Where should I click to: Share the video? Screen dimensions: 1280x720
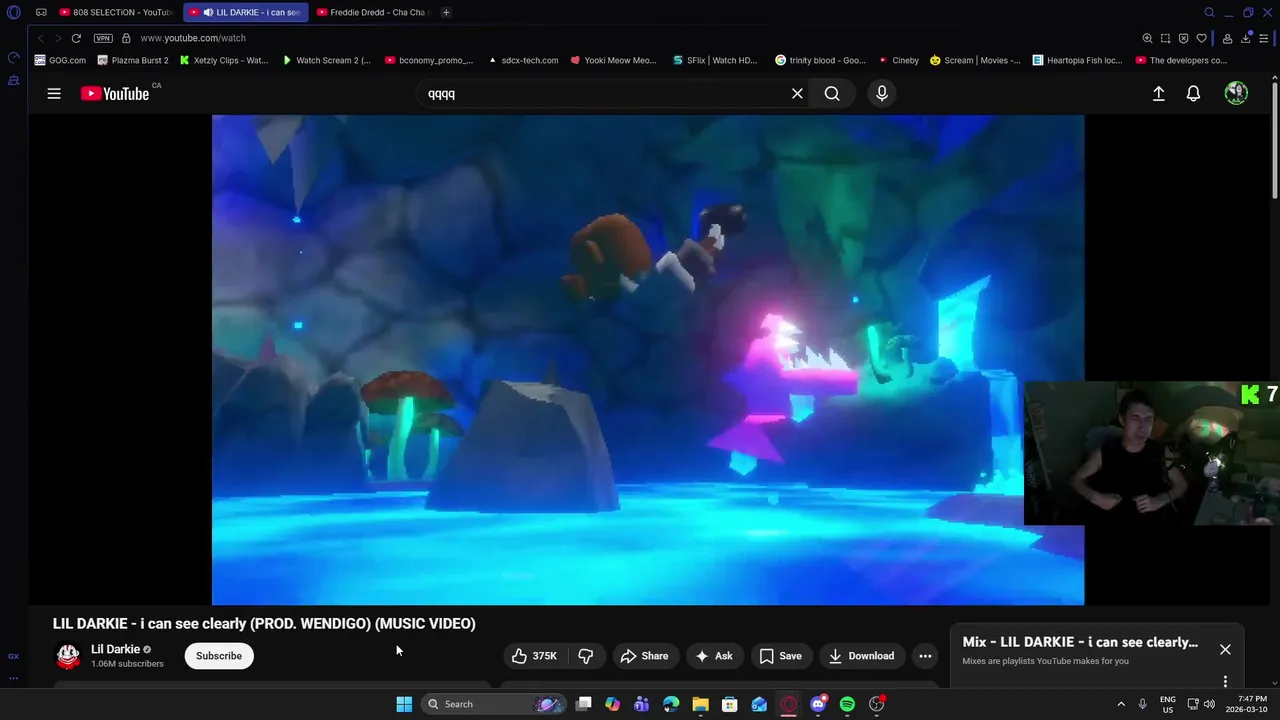[644, 656]
